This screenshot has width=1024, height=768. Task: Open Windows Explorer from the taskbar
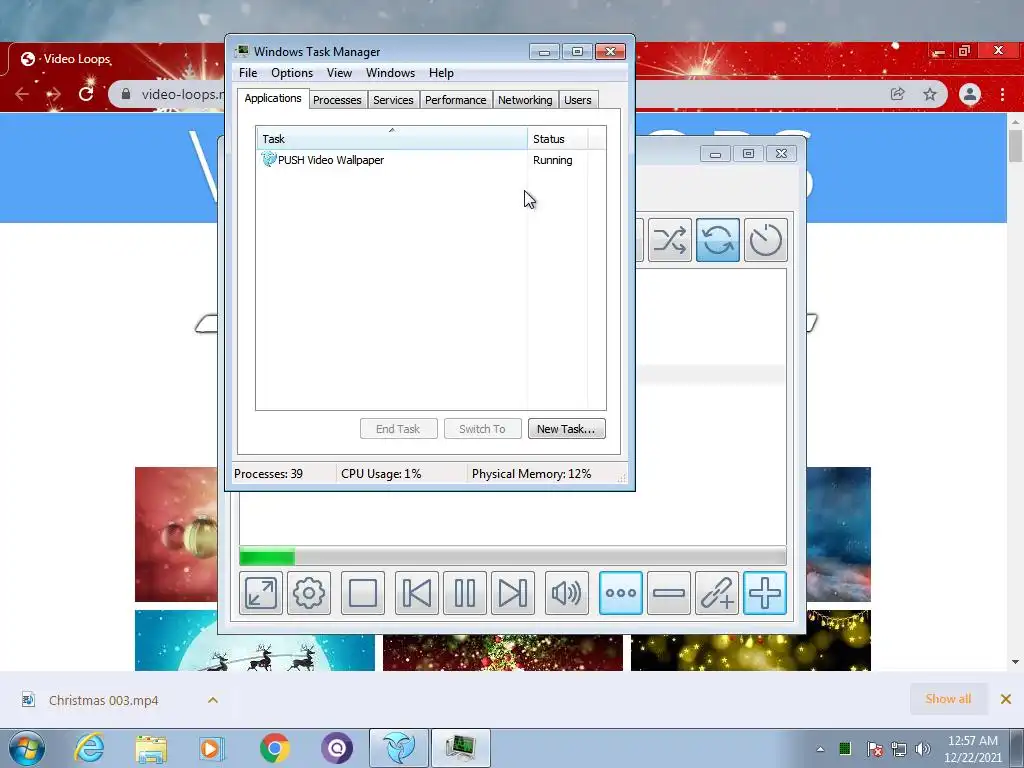[151, 748]
